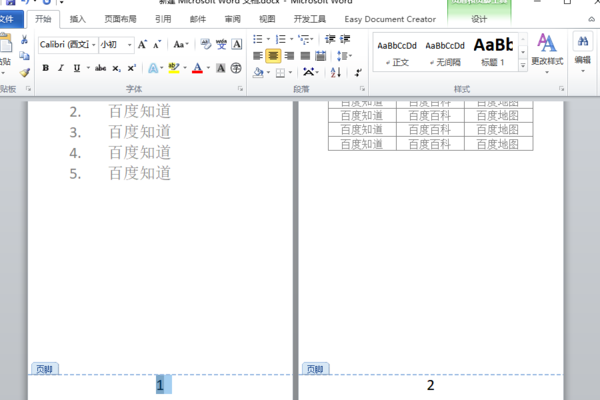This screenshot has height=400, width=600.
Task: Apply the 无间隔 style
Action: (x=445, y=53)
